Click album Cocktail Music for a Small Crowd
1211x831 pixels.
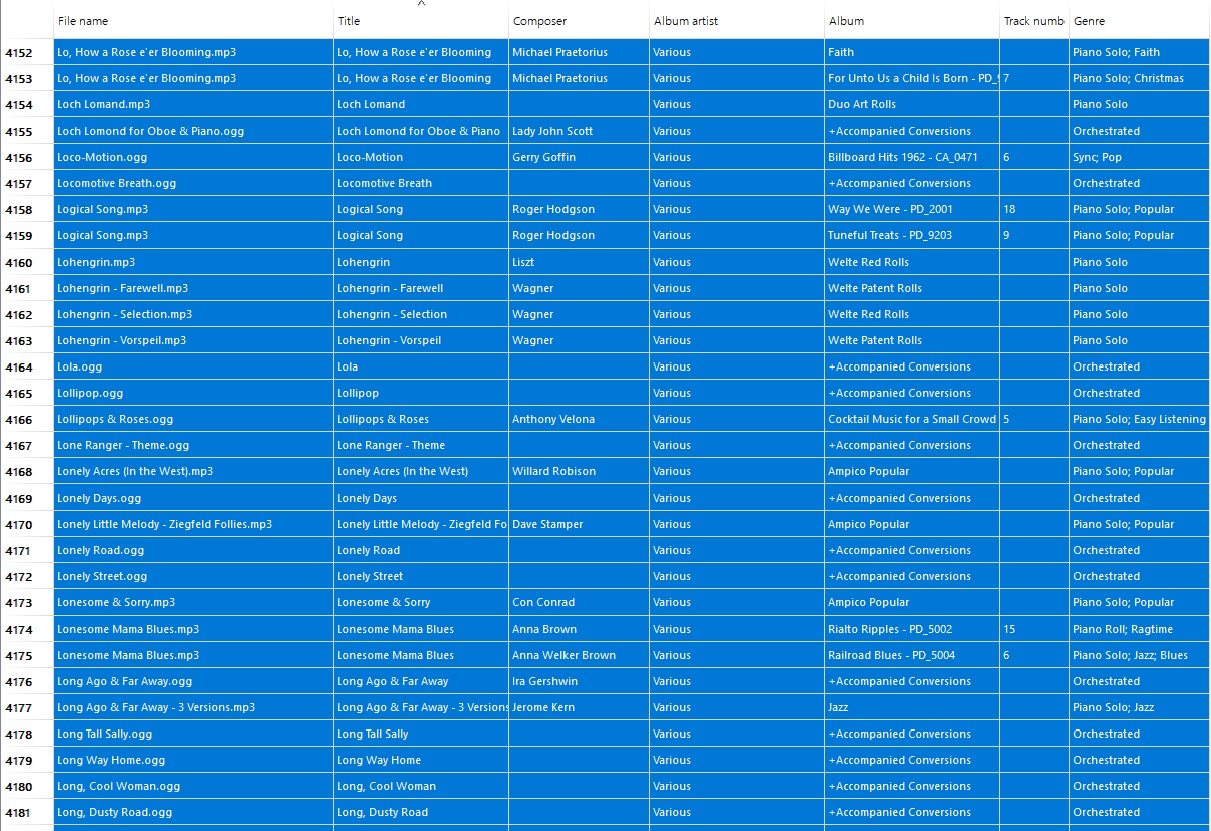[x=911, y=420]
